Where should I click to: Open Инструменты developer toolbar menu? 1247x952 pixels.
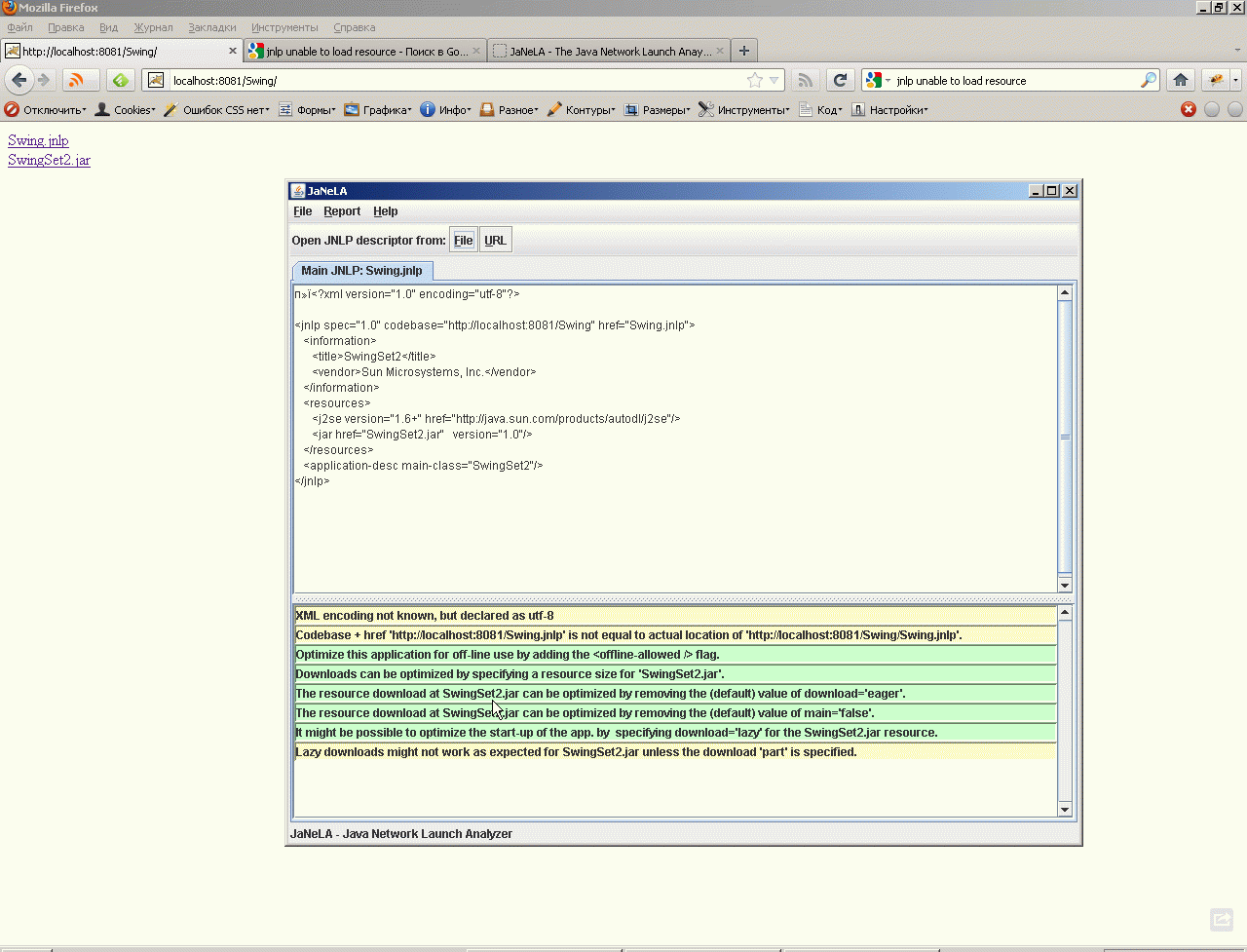tap(744, 110)
